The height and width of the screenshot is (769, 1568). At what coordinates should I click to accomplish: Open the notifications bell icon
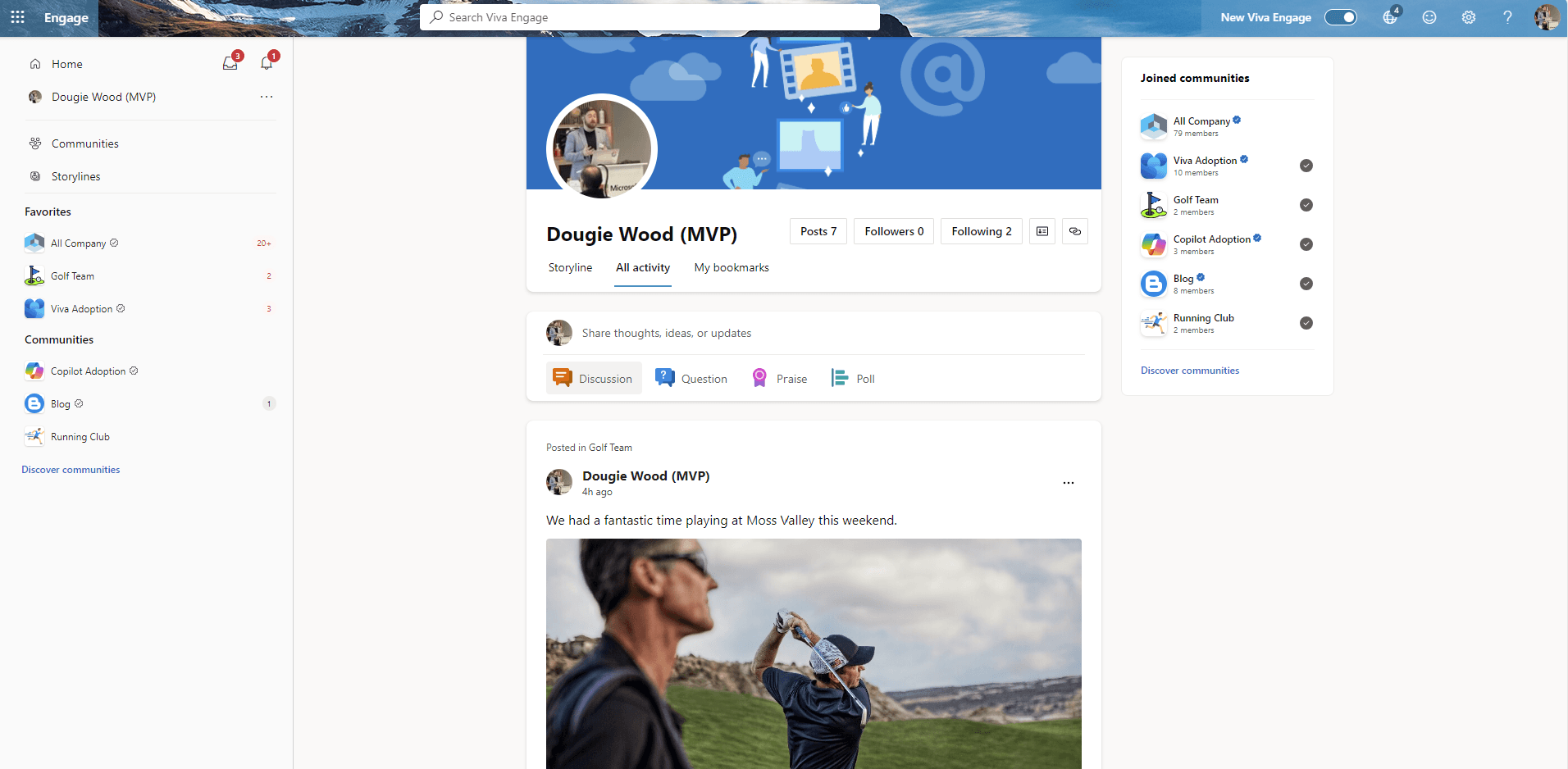(x=267, y=63)
